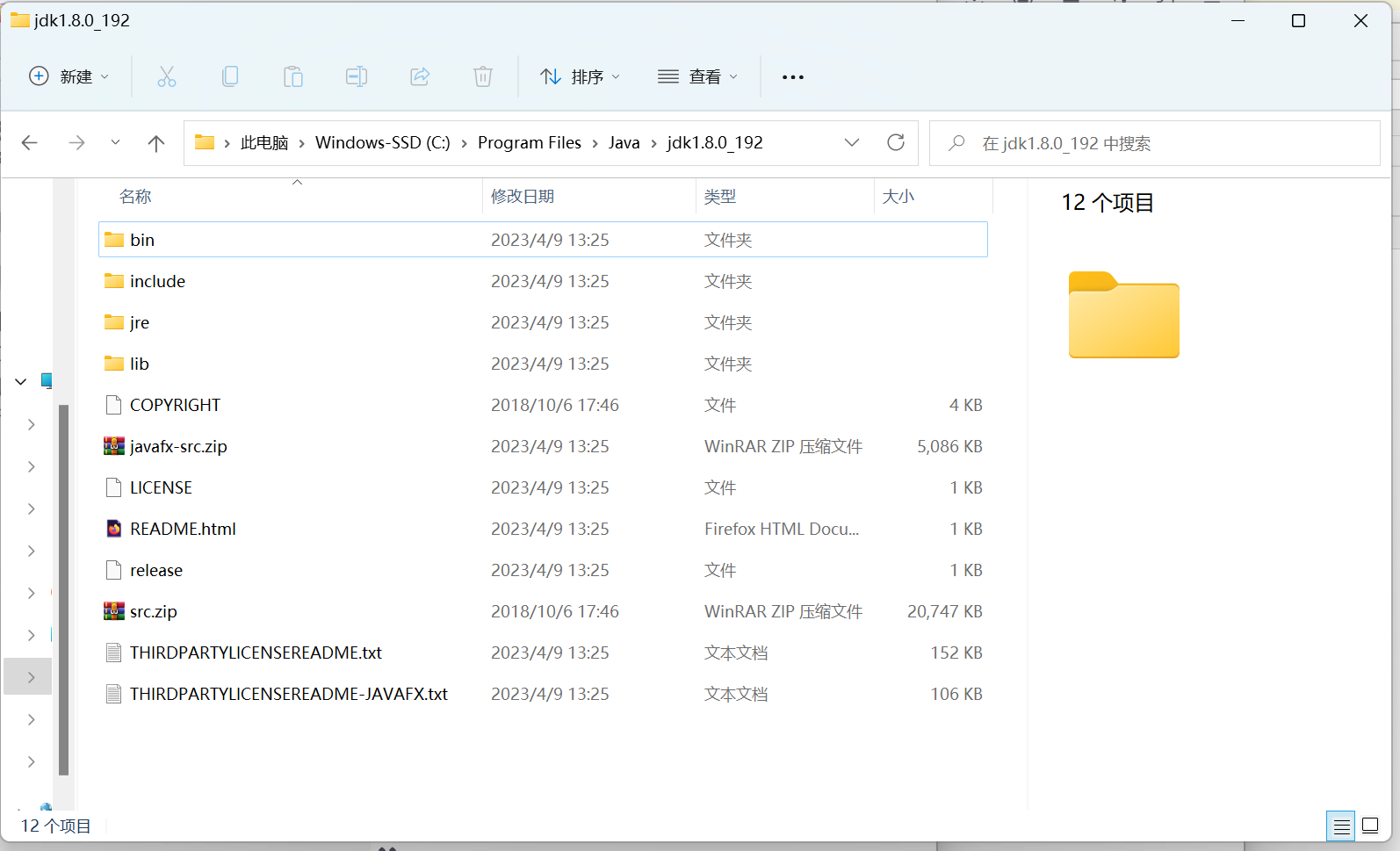Select THIRDPARTYLICENSEREADME-JAVAFX.txt file
This screenshot has height=851, width=1400.
pos(543,694)
